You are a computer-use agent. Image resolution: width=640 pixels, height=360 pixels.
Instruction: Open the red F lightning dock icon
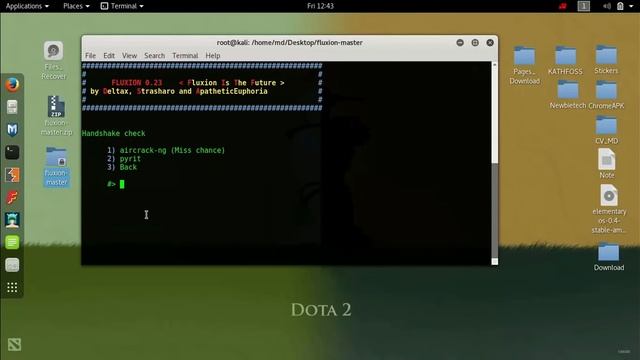click(x=12, y=198)
